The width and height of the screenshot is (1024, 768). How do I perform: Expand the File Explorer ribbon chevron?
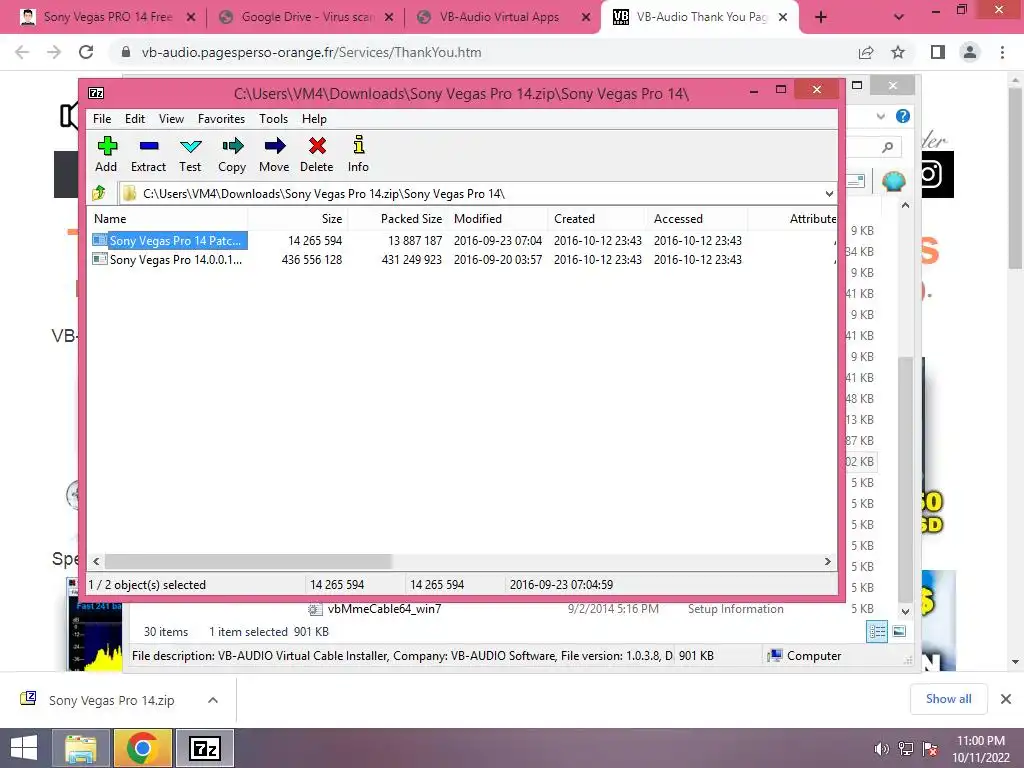click(881, 116)
